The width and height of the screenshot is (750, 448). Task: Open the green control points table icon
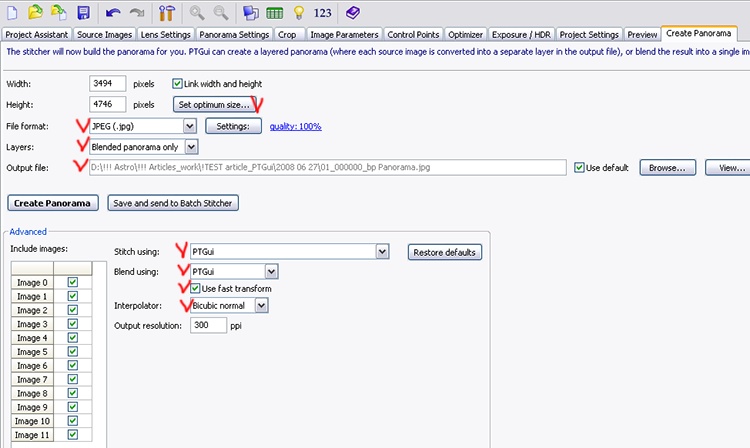click(x=273, y=13)
